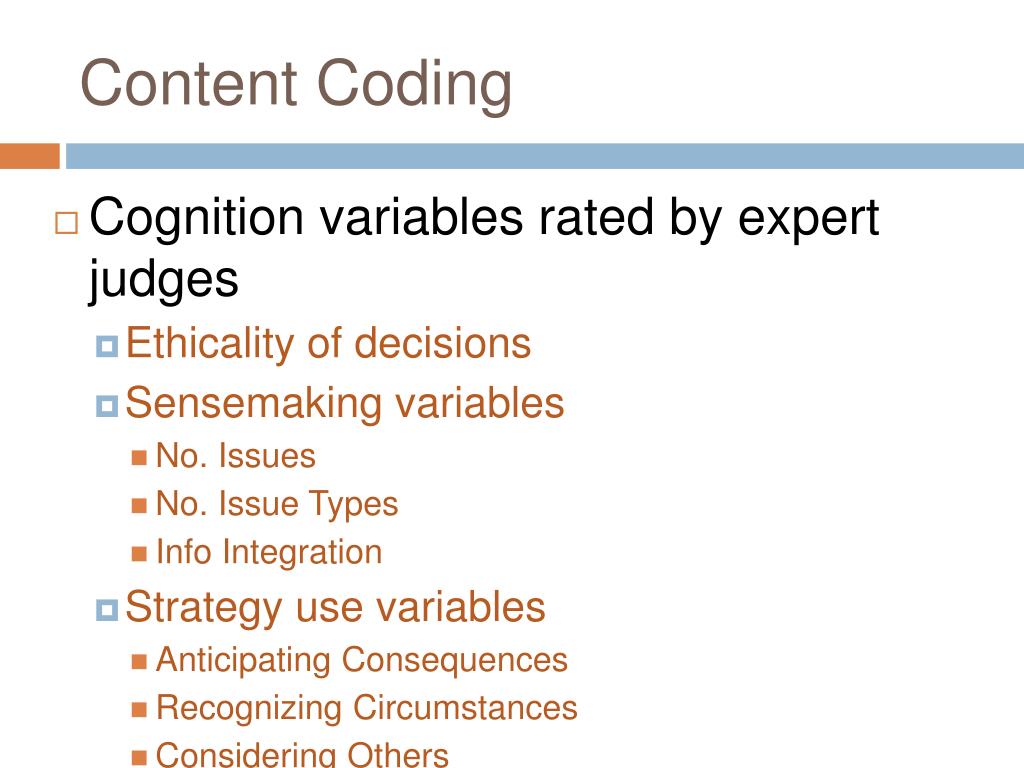Click the orange accent block under title

pos(30,156)
